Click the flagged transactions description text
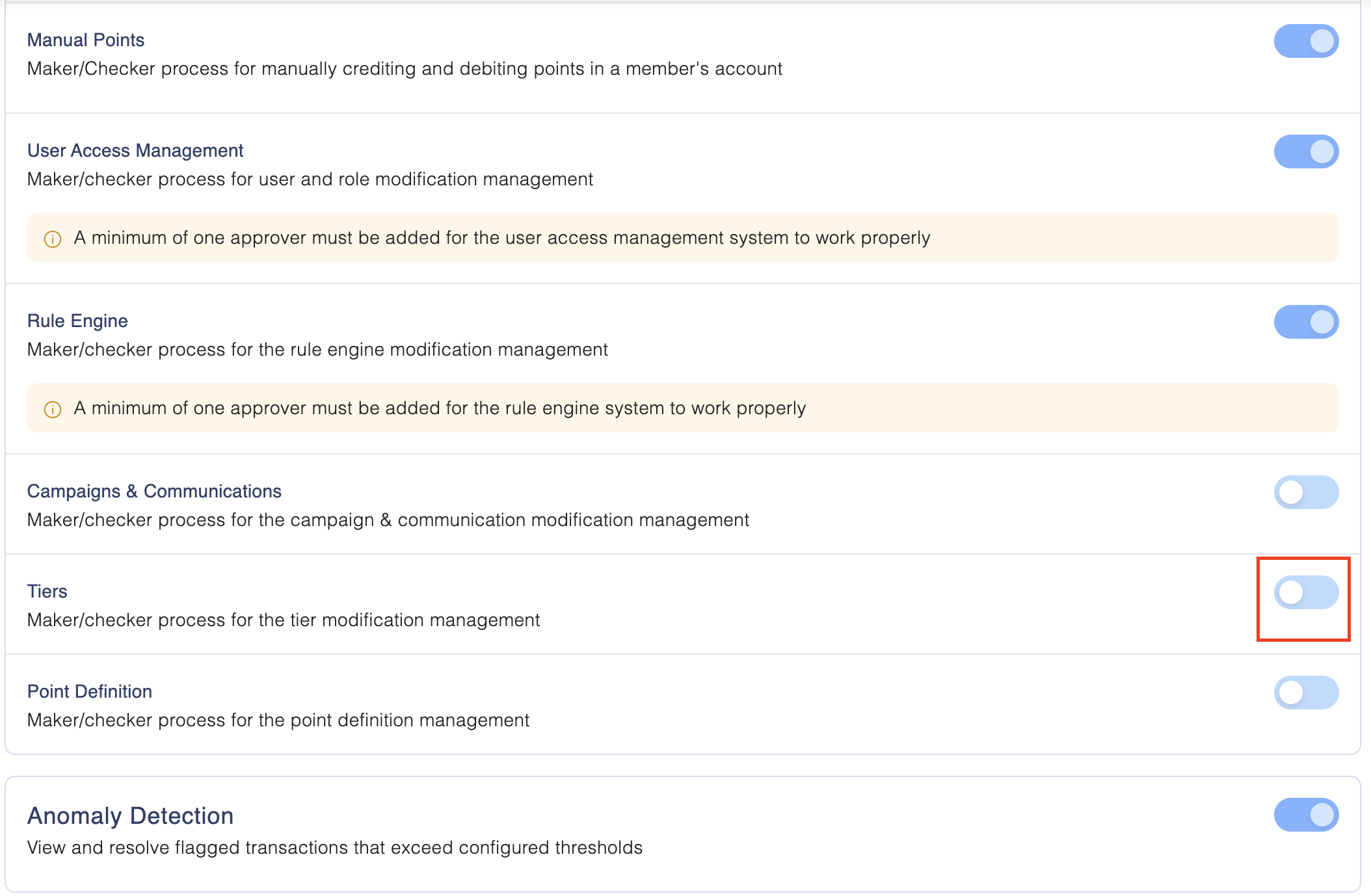1371x896 pixels. [x=334, y=847]
